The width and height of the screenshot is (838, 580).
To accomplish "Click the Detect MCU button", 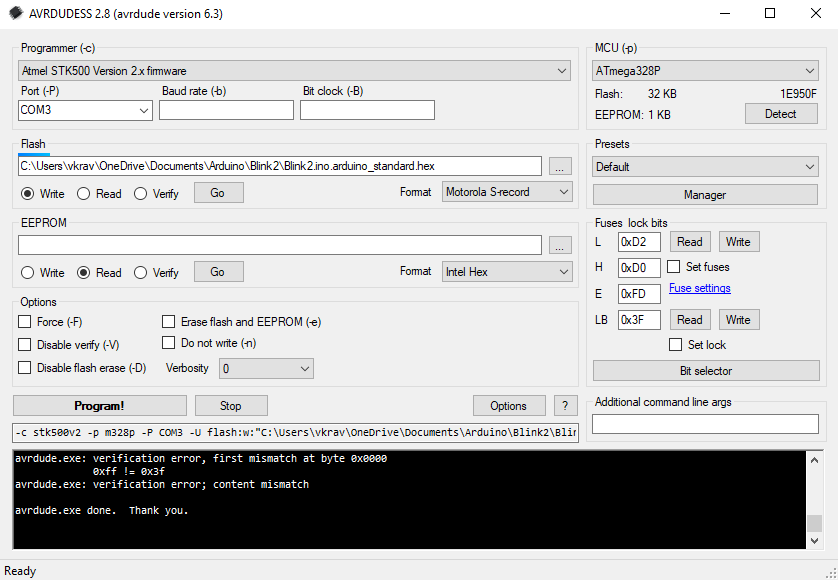I will 781,114.
